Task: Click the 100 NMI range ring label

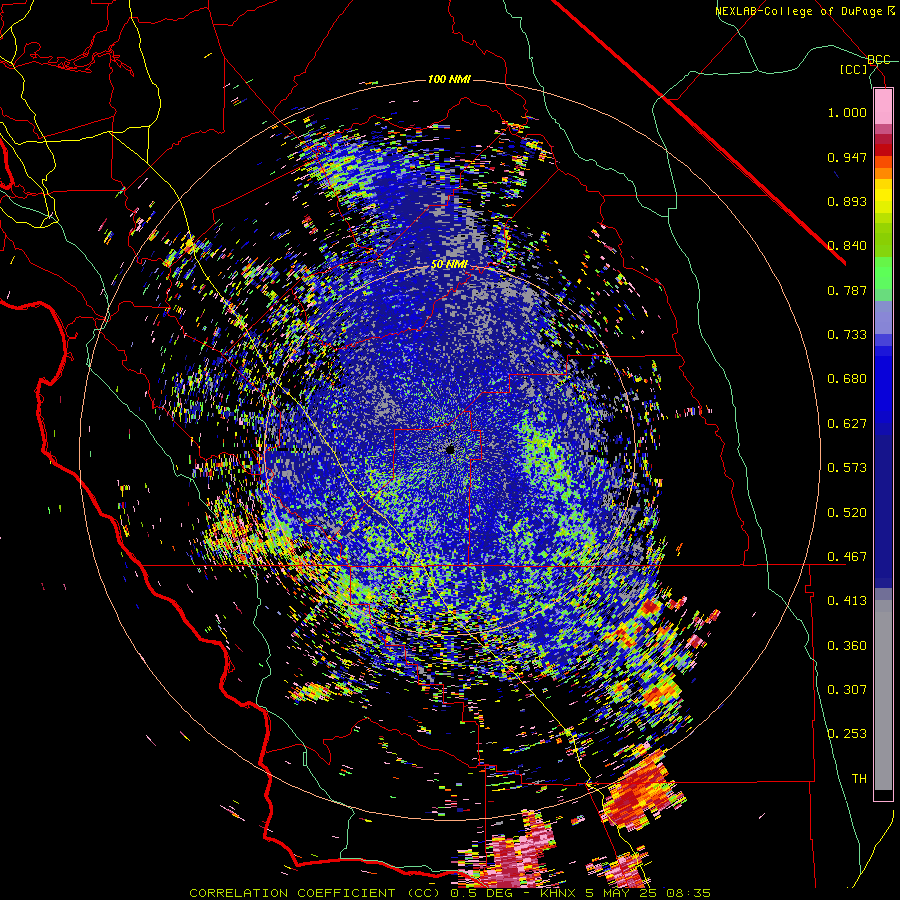Action: click(x=449, y=79)
